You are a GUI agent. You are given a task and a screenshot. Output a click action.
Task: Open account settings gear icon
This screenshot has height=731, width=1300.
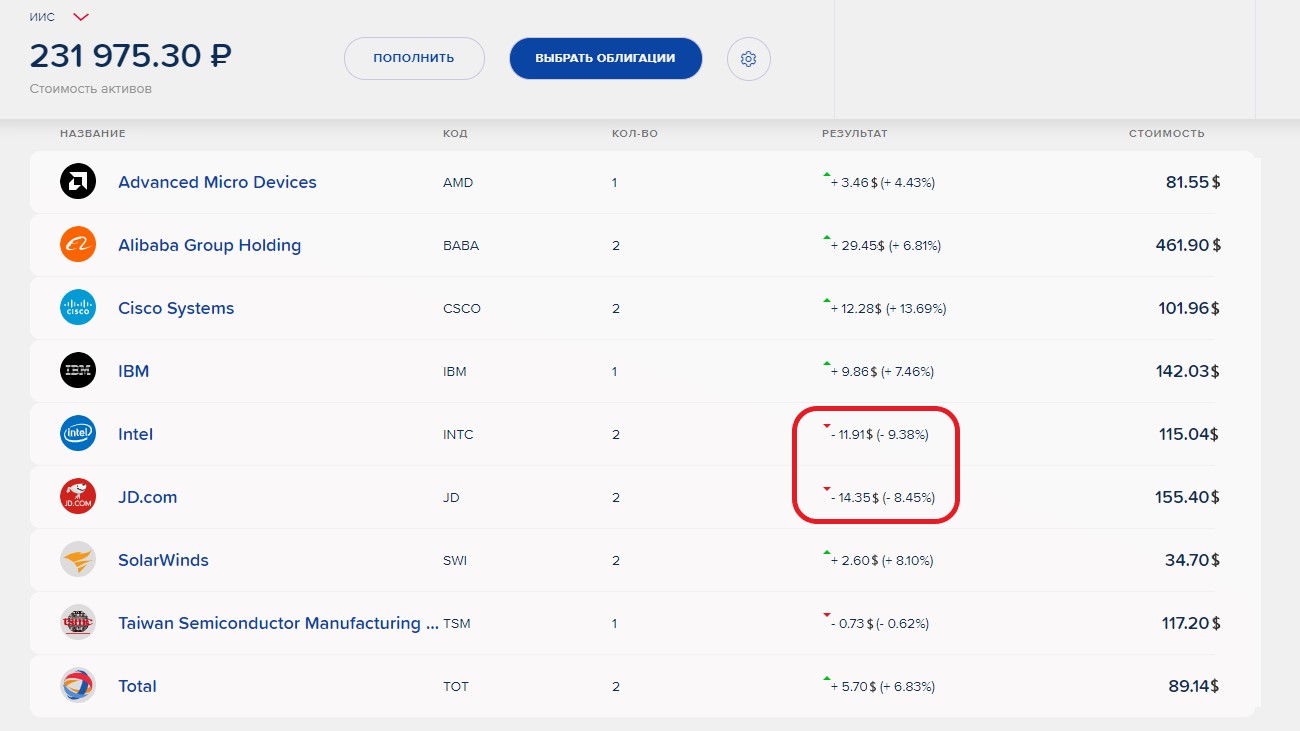tap(748, 59)
